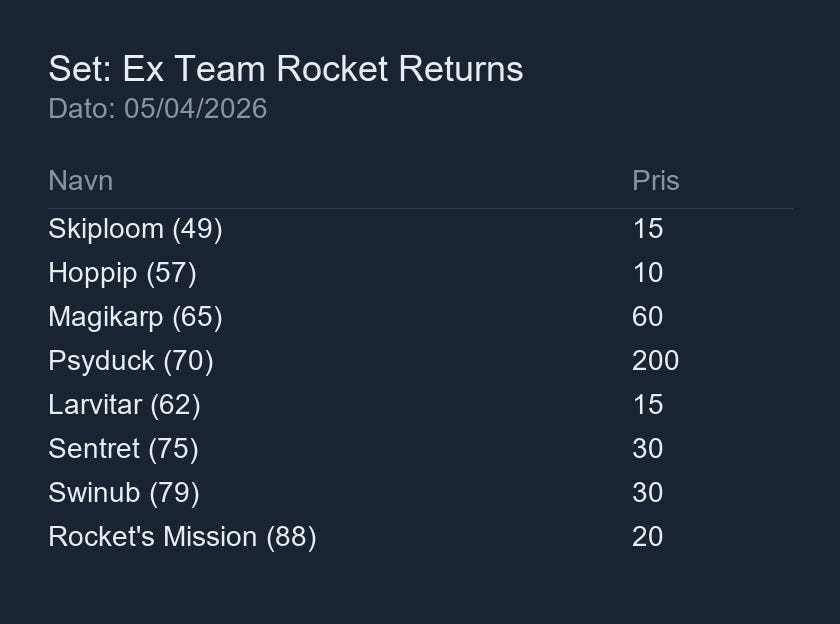This screenshot has width=840, height=624.
Task: Open the Hoppip (57) entry
Action: 122,273
